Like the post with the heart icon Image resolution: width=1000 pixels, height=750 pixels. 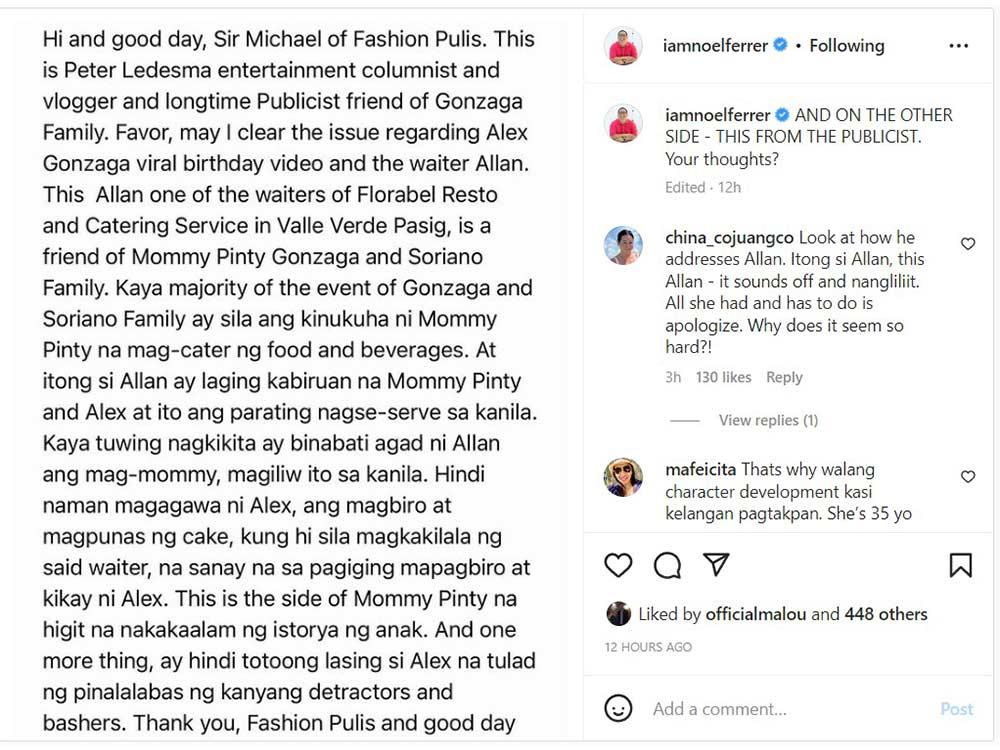point(619,565)
